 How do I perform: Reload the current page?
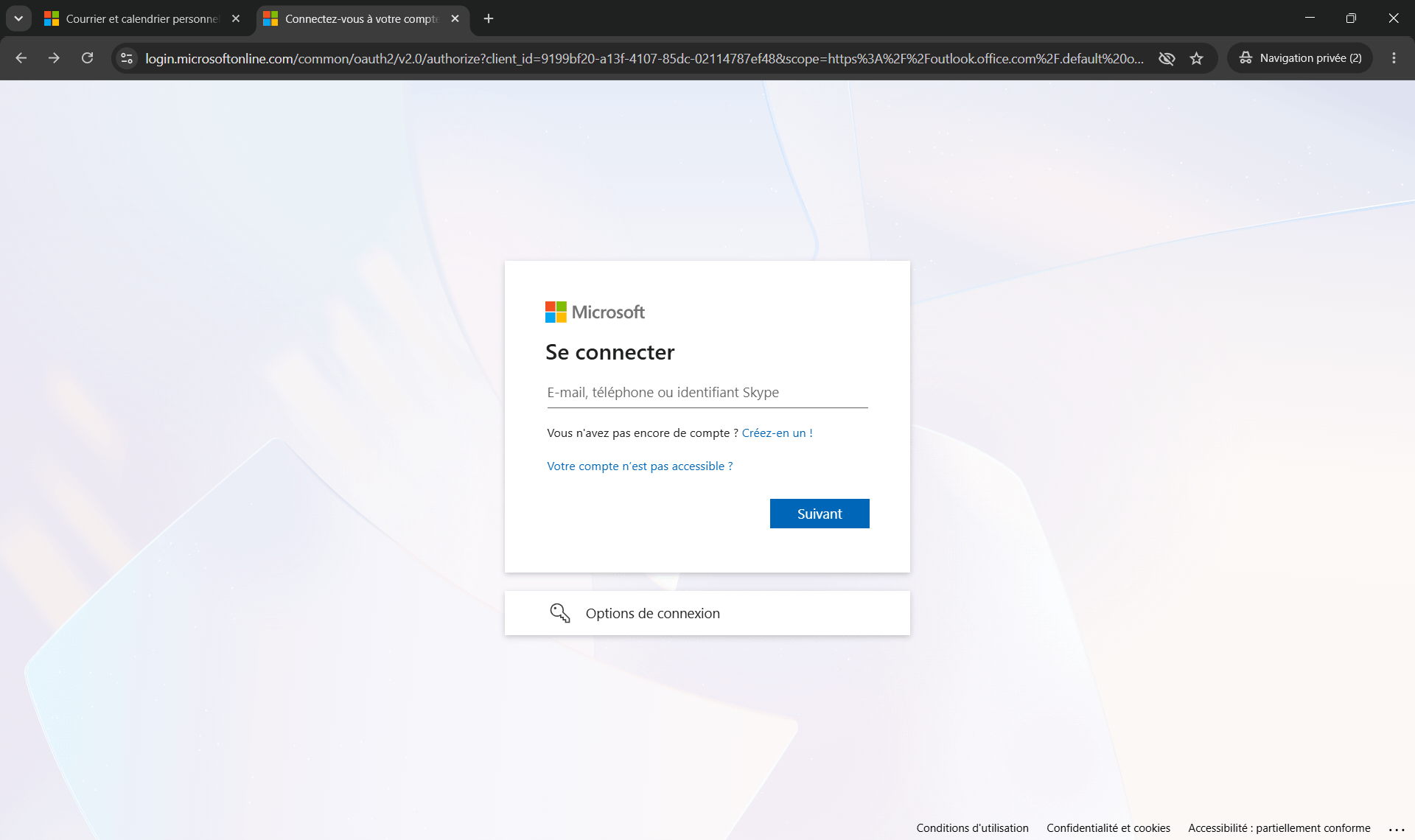click(87, 58)
